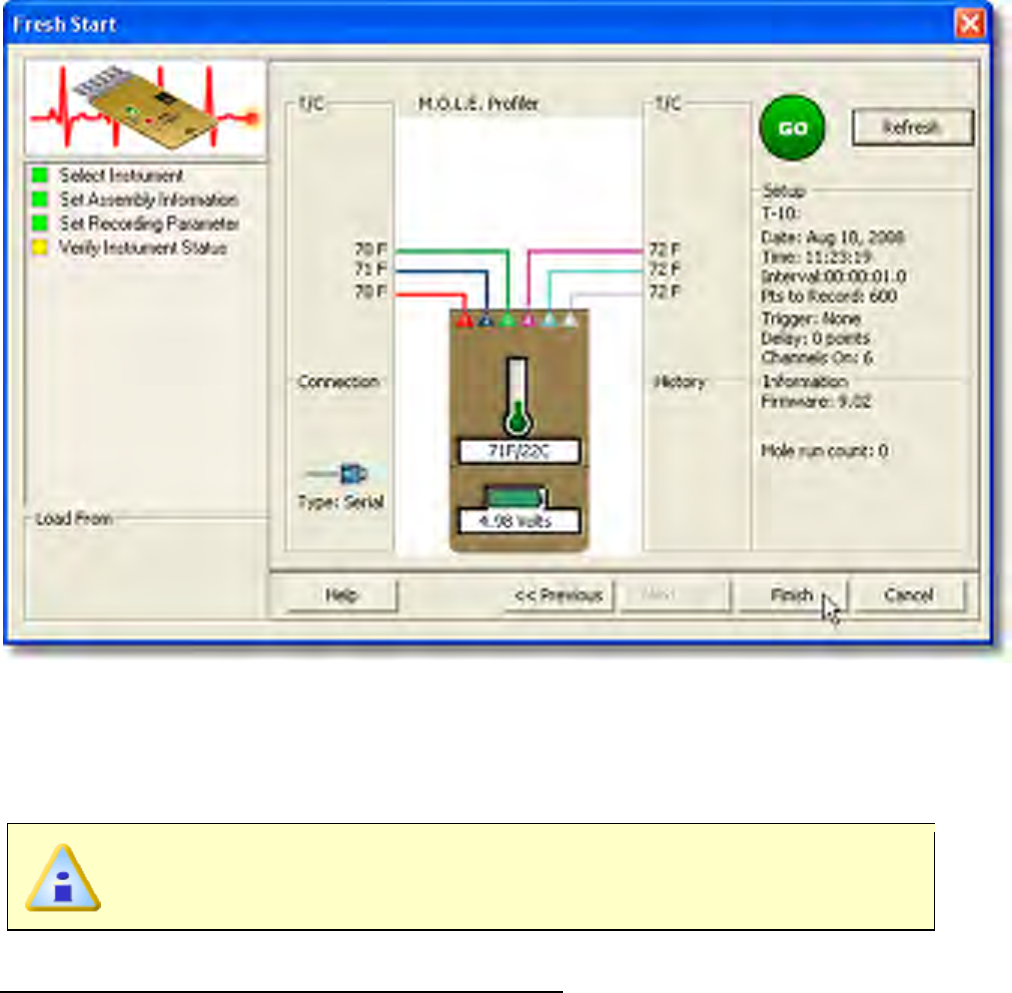This screenshot has height=993, width=1012.
Task: Click the Pts to Record: 600 line
Action: click(829, 297)
